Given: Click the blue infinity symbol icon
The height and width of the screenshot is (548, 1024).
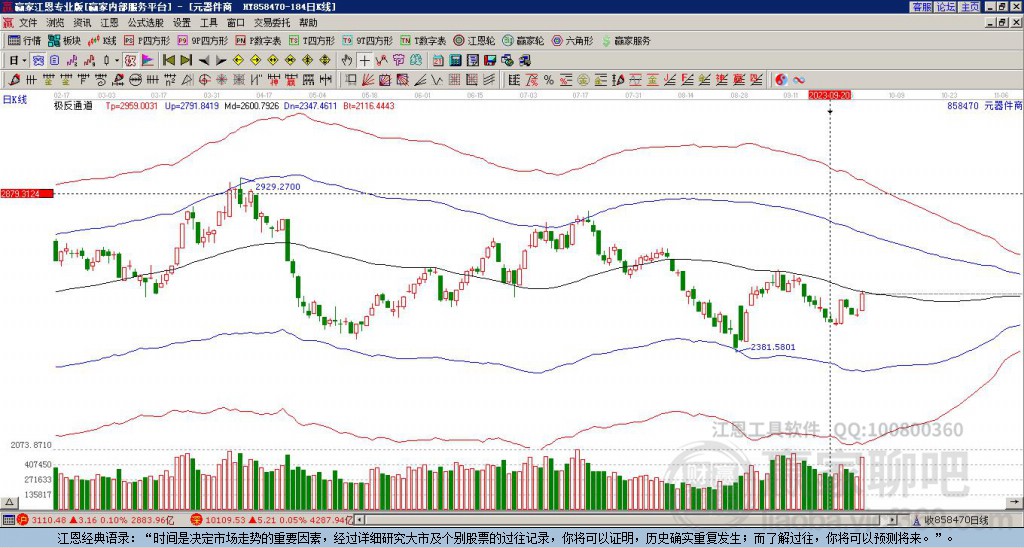Looking at the screenshot, I should (x=799, y=80).
